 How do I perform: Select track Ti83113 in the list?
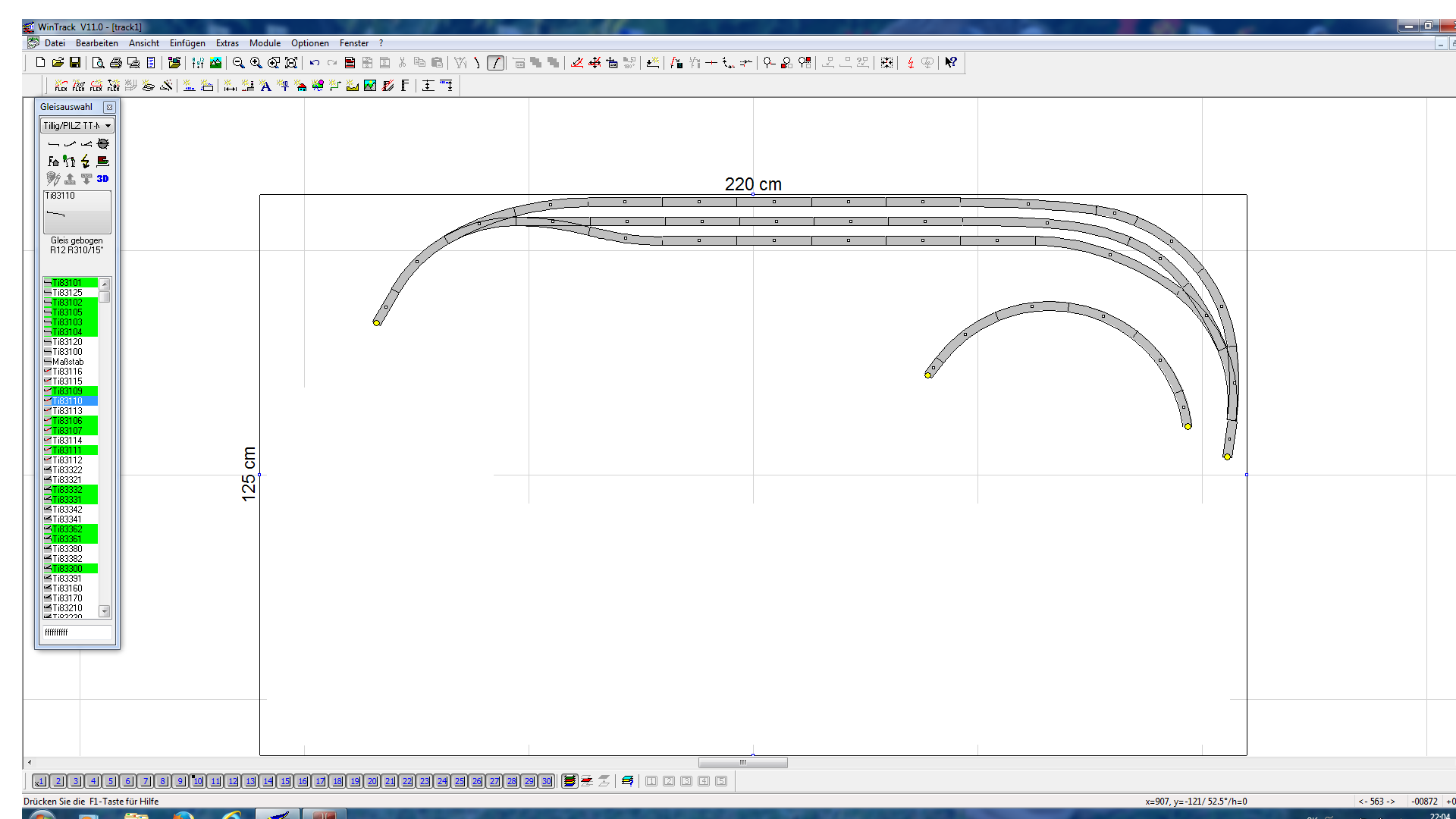[67, 411]
